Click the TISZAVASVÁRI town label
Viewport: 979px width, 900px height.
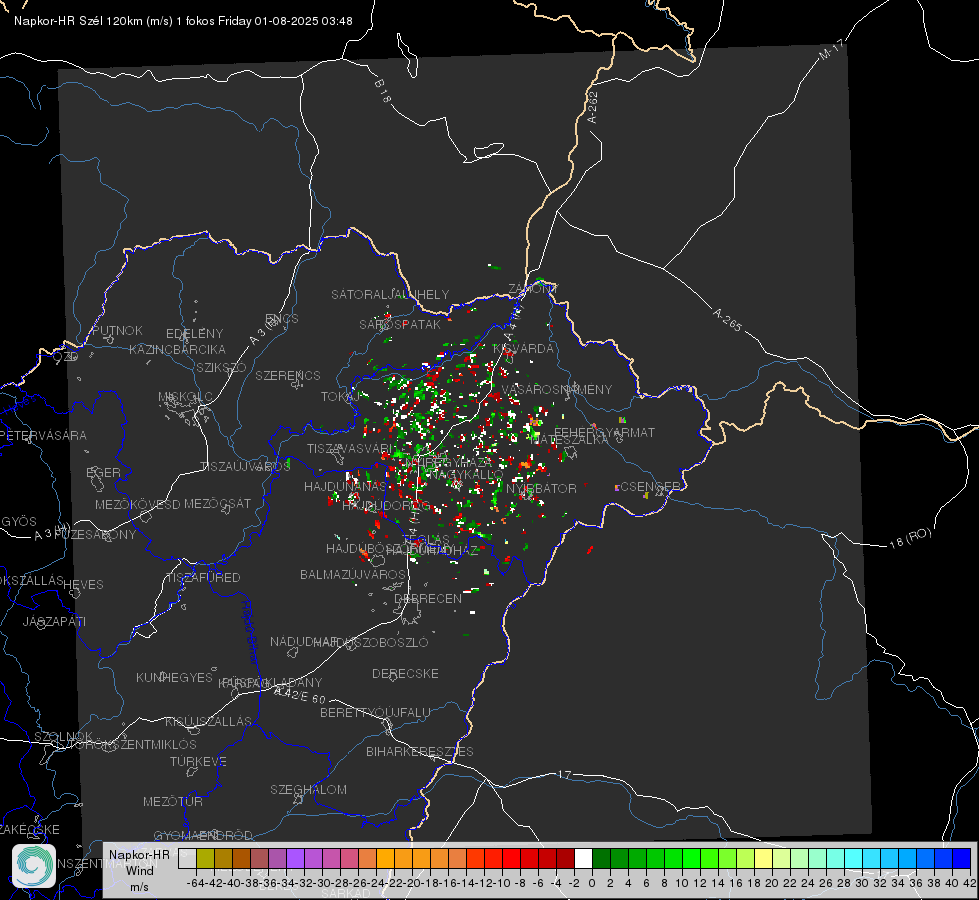(352, 448)
